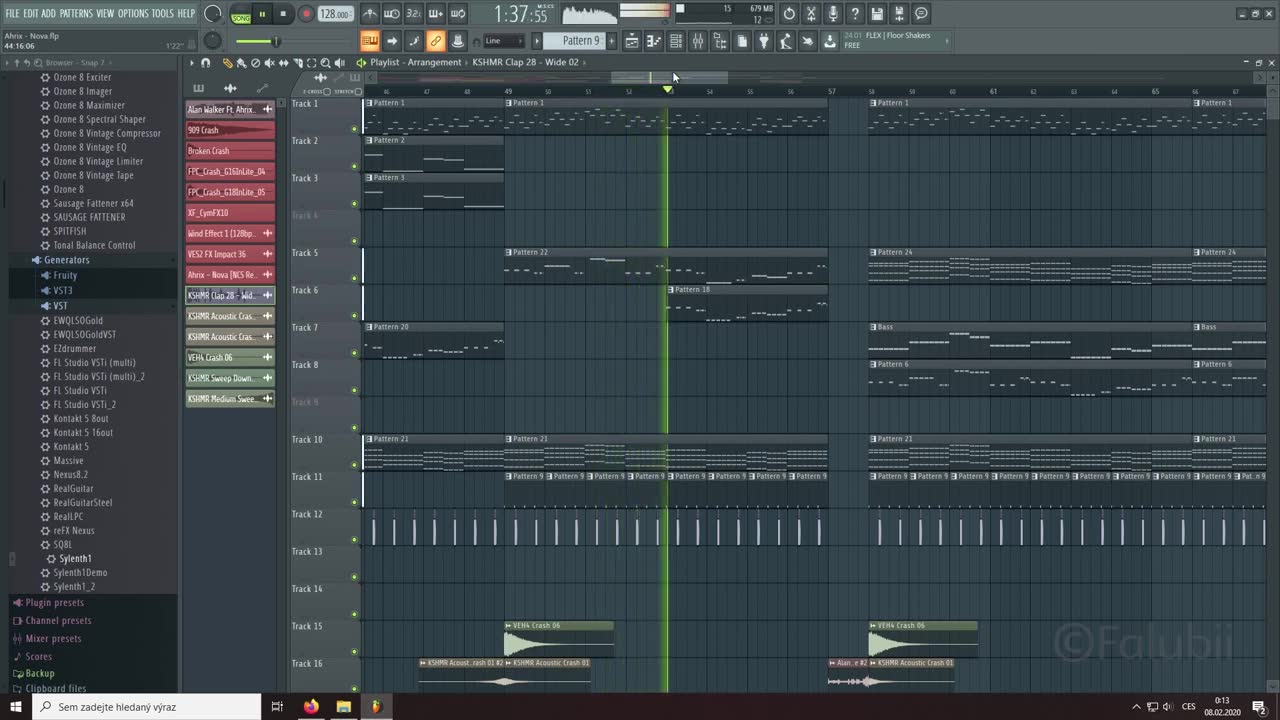Open the channel rack
Image resolution: width=1280 pixels, height=720 pixels.
[676, 41]
